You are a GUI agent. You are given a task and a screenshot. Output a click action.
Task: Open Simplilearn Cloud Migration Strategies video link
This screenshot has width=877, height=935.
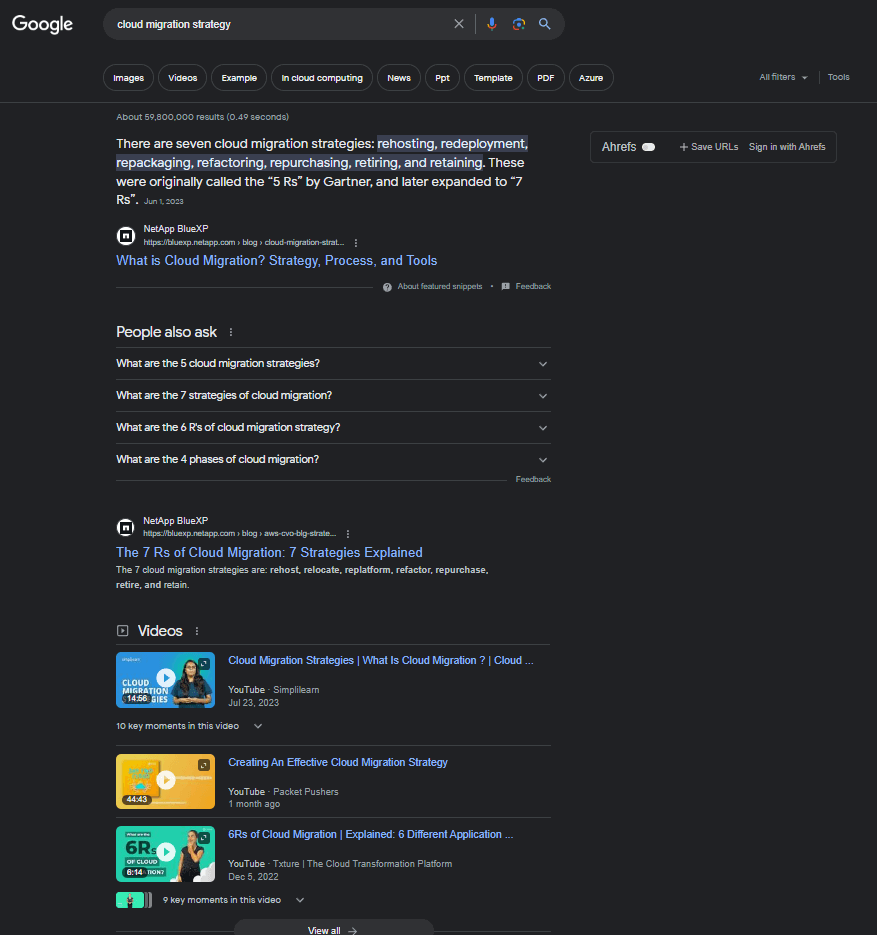click(381, 660)
